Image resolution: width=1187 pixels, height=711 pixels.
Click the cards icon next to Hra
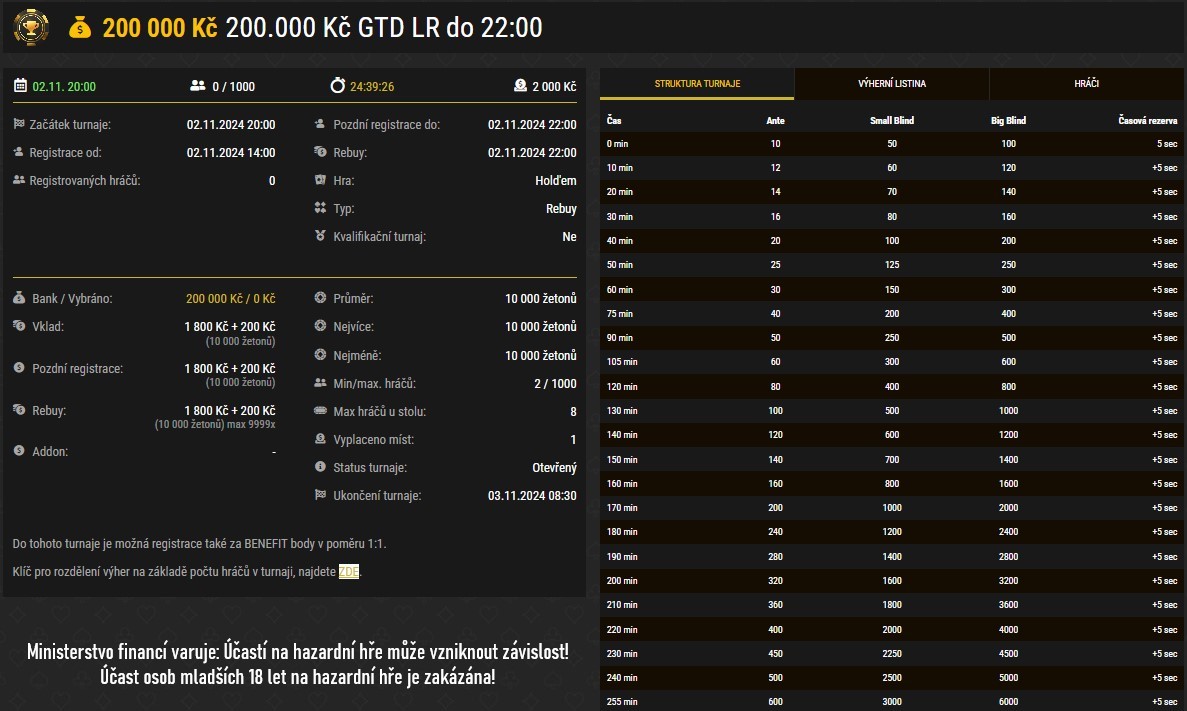320,179
